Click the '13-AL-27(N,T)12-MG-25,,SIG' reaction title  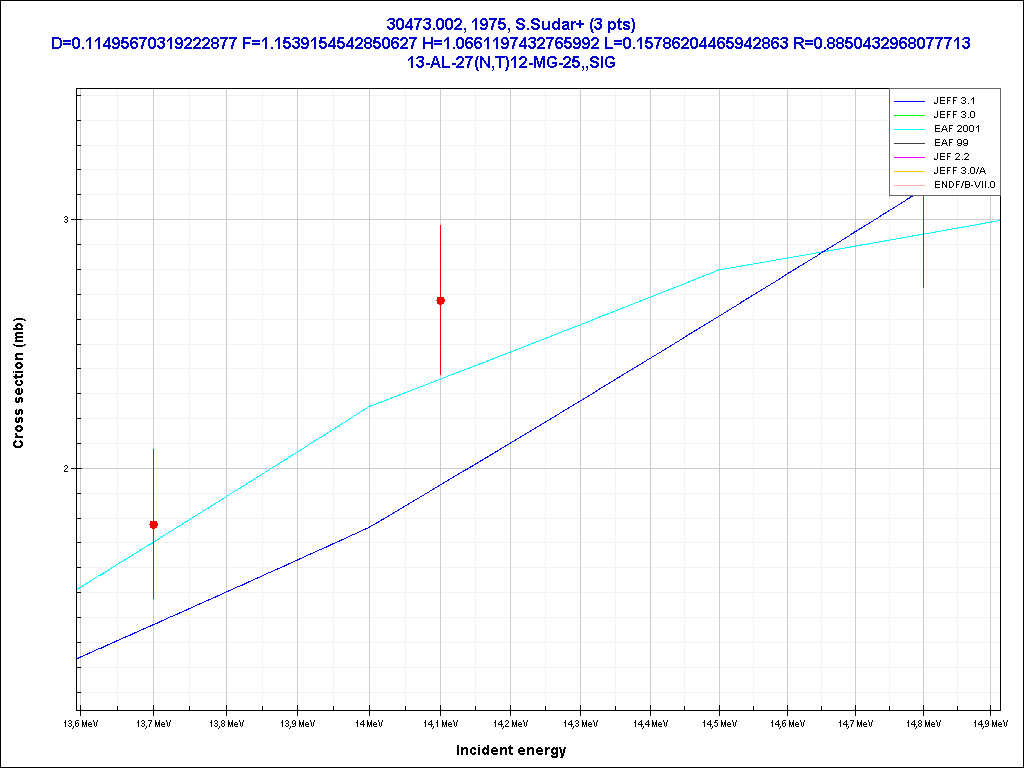[511, 61]
